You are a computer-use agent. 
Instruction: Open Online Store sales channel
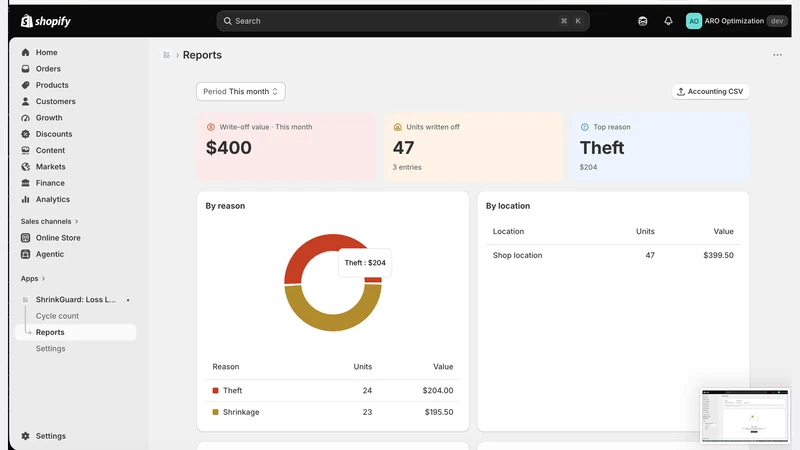pos(58,238)
